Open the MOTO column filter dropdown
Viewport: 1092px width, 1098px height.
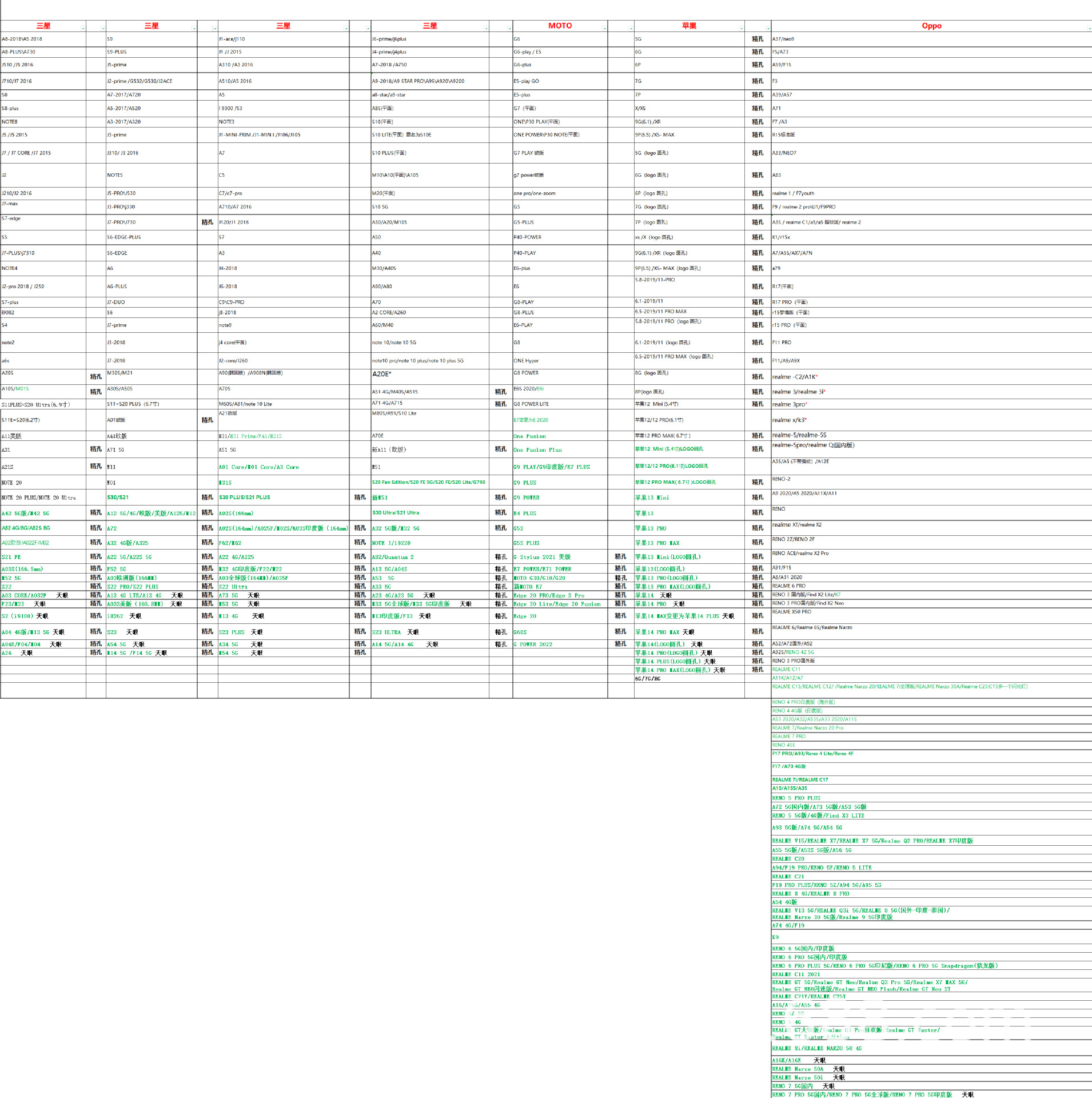click(604, 29)
